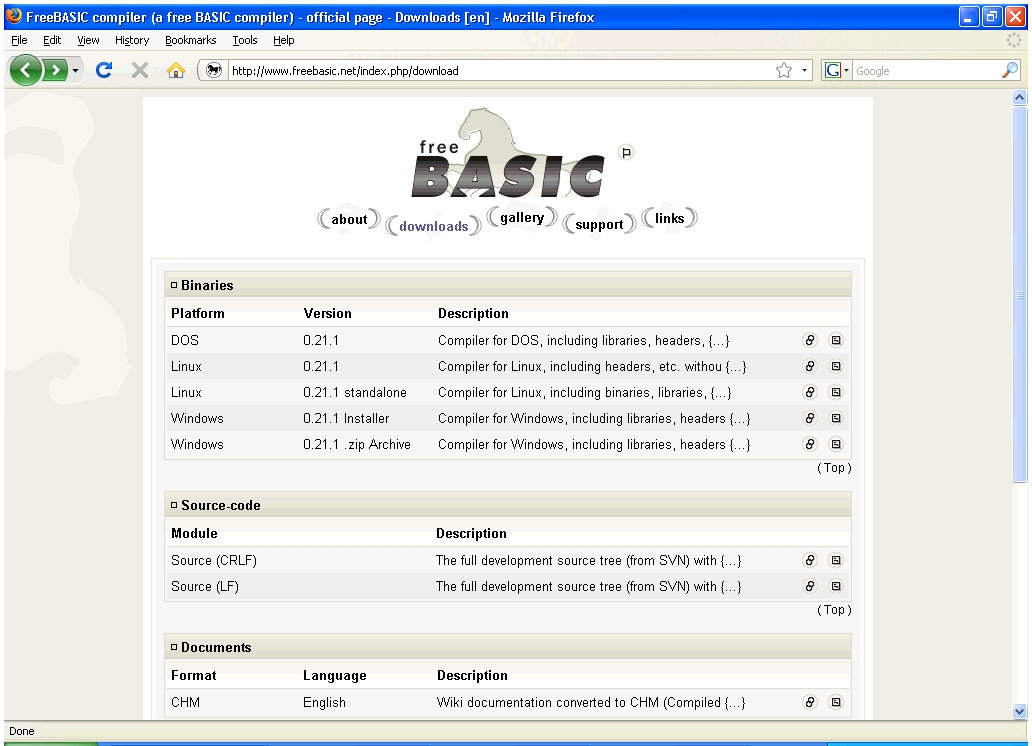Click details icon for Linux 0.21.1 row
This screenshot has width=1032, height=746.
coord(836,366)
